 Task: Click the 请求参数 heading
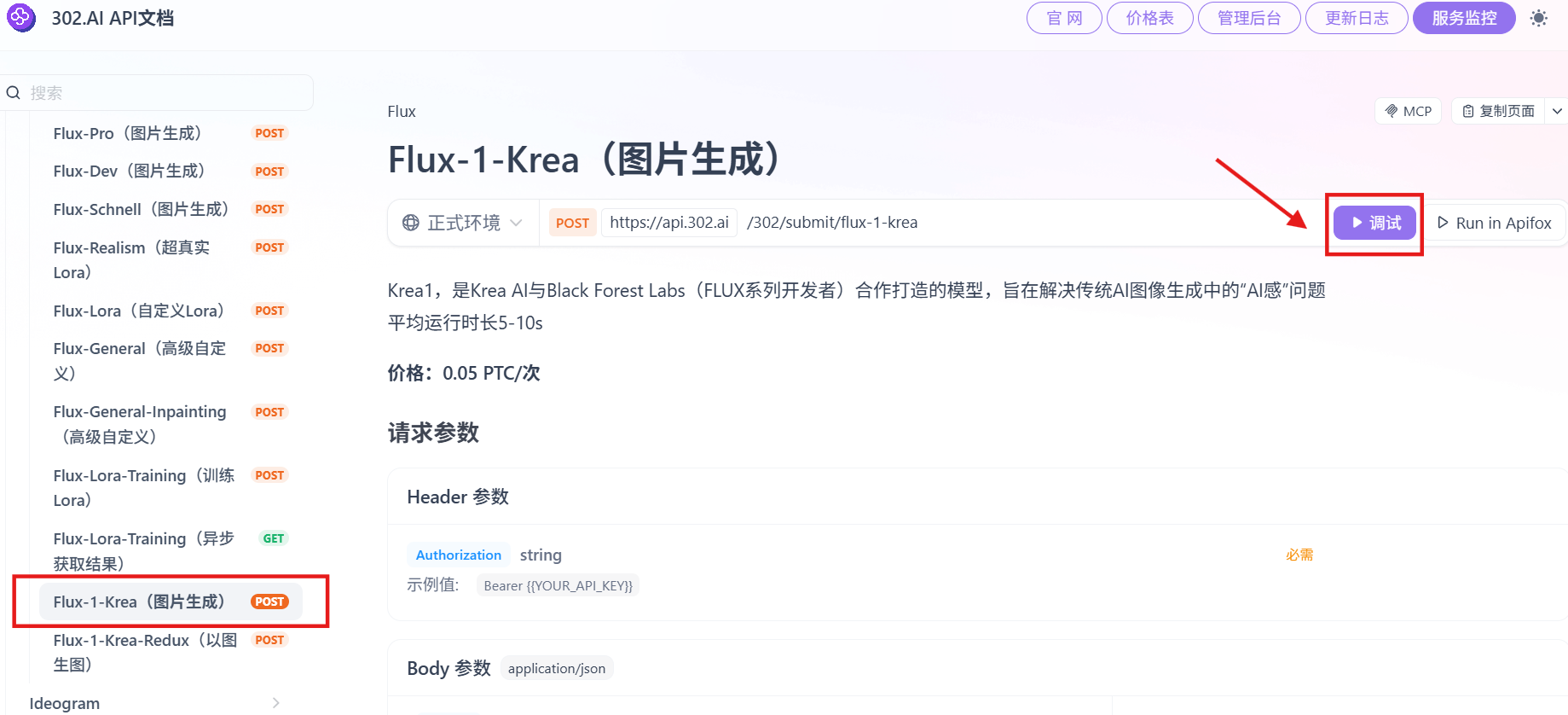pos(433,433)
